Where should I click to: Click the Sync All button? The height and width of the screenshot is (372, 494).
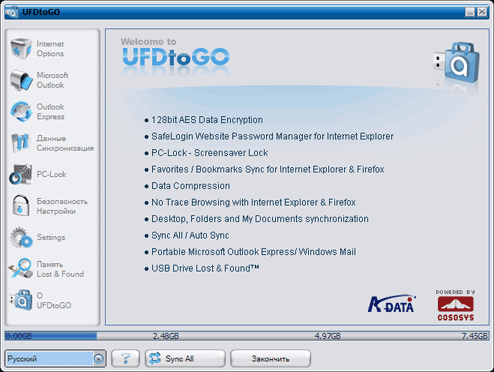[x=185, y=359]
